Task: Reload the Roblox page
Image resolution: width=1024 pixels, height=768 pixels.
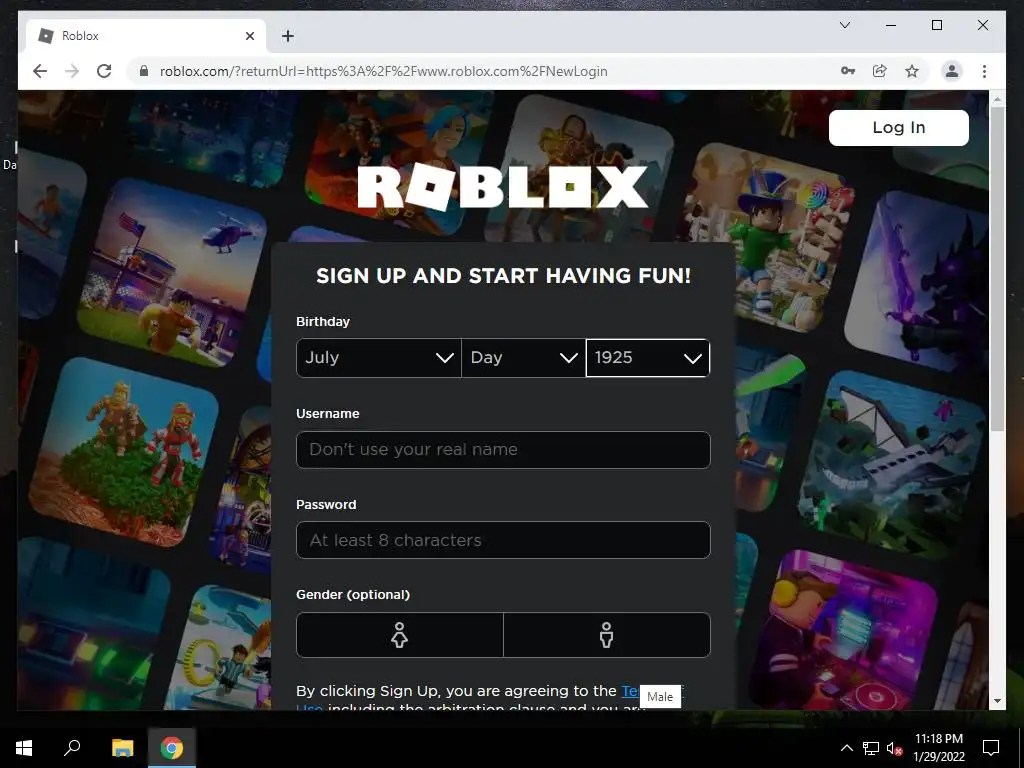Action: click(104, 71)
